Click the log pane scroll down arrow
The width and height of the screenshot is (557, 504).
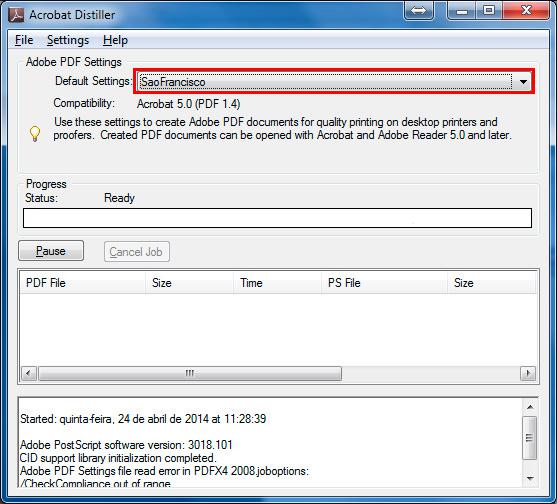pyautogui.click(x=530, y=478)
